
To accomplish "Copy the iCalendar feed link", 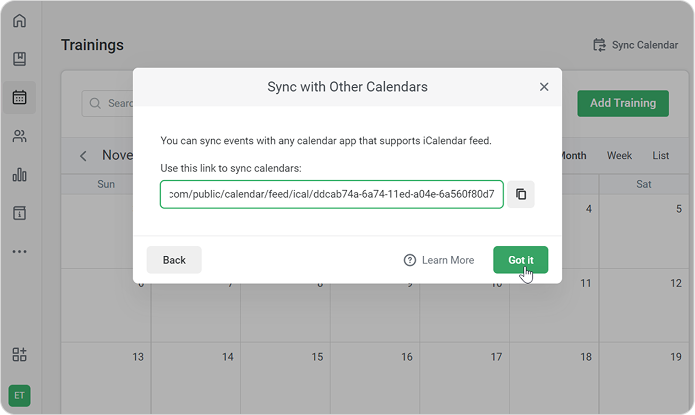I will (521, 194).
